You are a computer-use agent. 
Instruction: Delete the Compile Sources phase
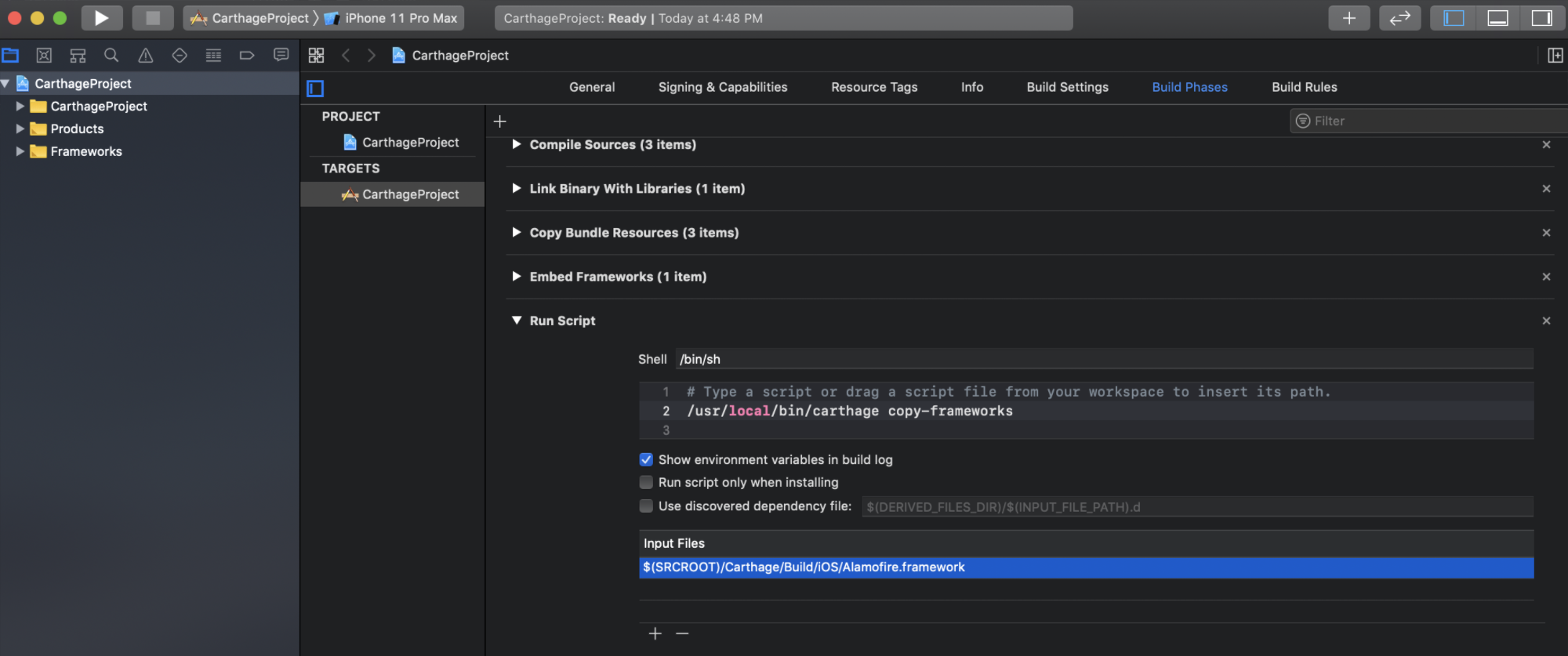pyautogui.click(x=1546, y=144)
